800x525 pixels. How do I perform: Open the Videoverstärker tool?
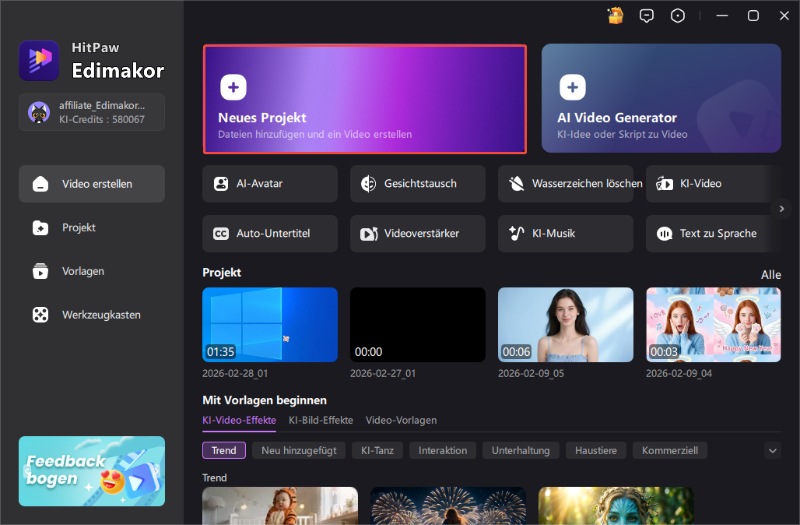417,234
